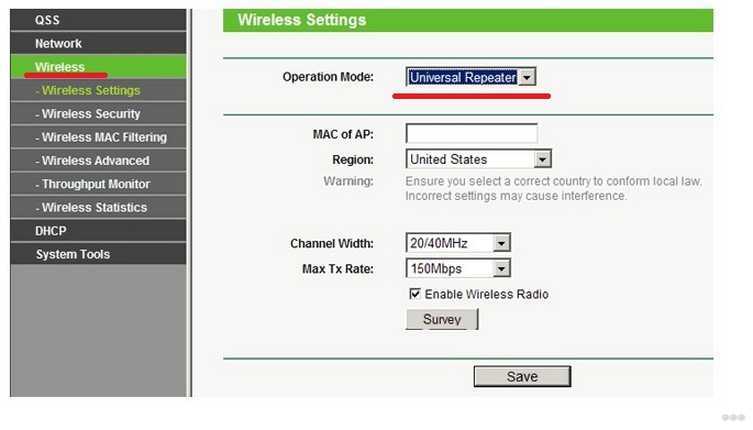Open Wireless MAC Filtering page
Screen dimensions: 753x430
[98, 137]
